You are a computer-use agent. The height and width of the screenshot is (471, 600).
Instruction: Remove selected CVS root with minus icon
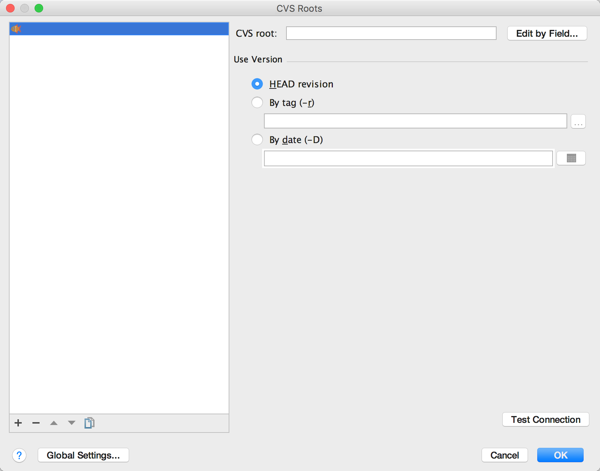coord(36,423)
